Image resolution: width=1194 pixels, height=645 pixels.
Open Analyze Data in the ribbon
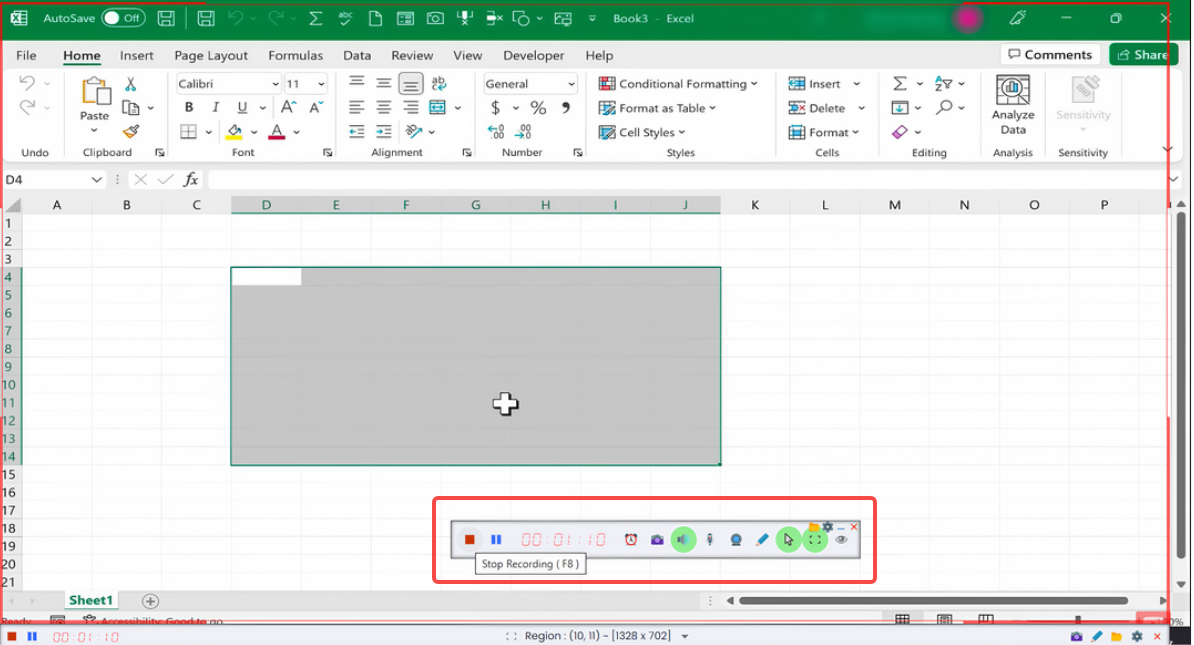(x=1013, y=106)
